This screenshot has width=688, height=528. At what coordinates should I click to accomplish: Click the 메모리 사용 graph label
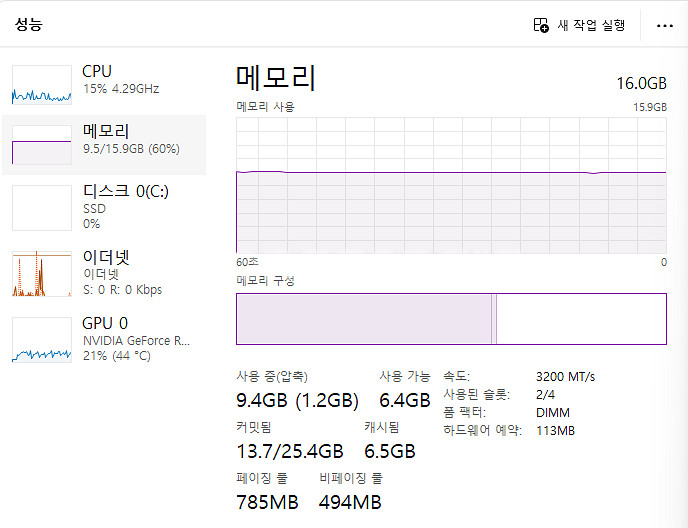click(x=265, y=107)
